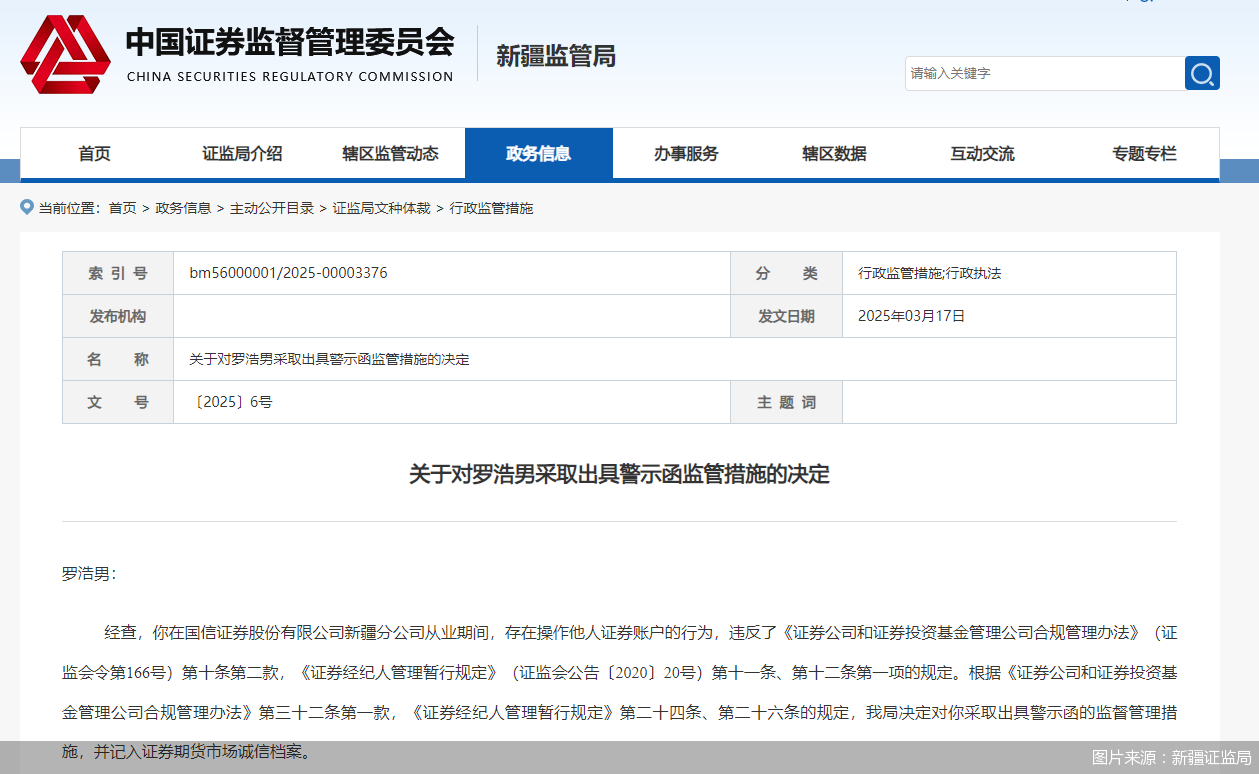The image size is (1259, 774).
Task: Click 首页 in the breadcrumb trail
Action: 122,207
